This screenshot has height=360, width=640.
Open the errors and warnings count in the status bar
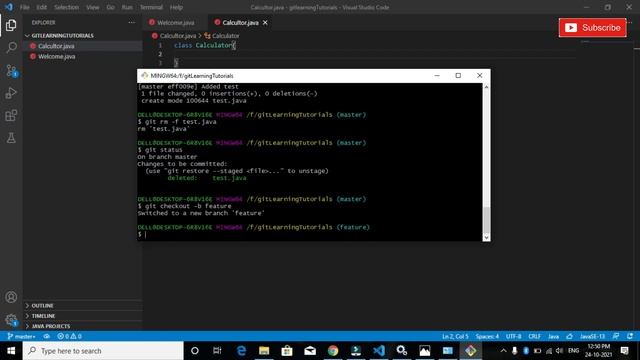[69, 336]
